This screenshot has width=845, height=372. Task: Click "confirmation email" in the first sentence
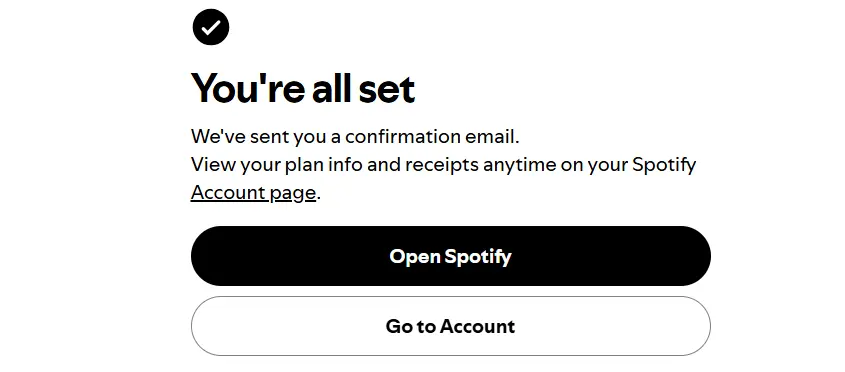pos(432,136)
